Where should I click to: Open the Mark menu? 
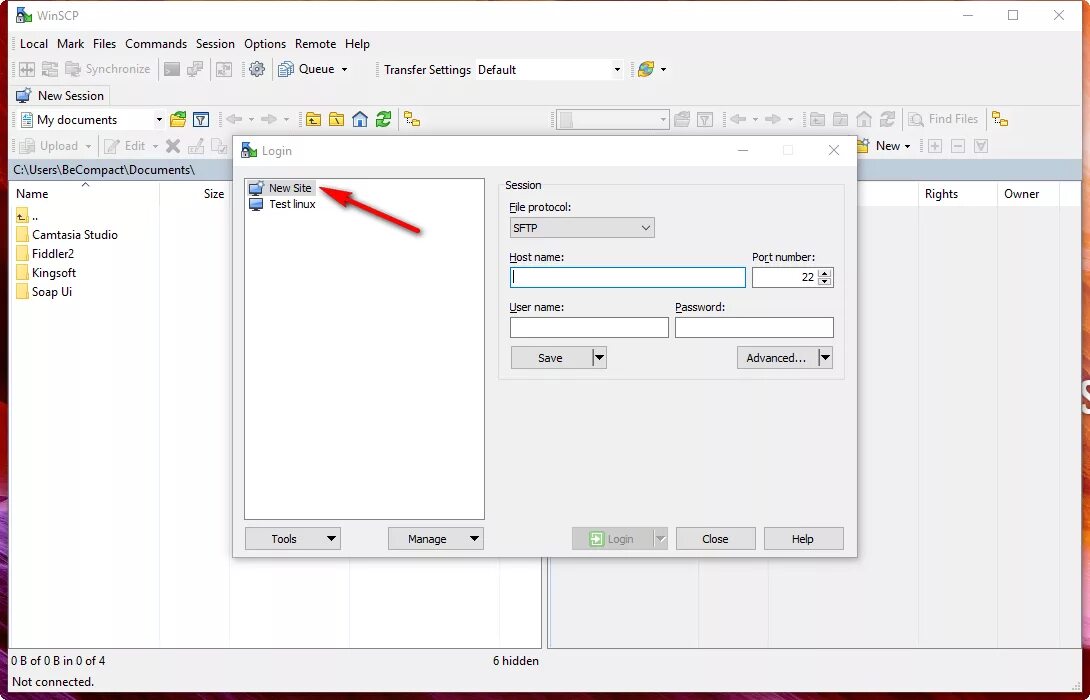point(70,44)
